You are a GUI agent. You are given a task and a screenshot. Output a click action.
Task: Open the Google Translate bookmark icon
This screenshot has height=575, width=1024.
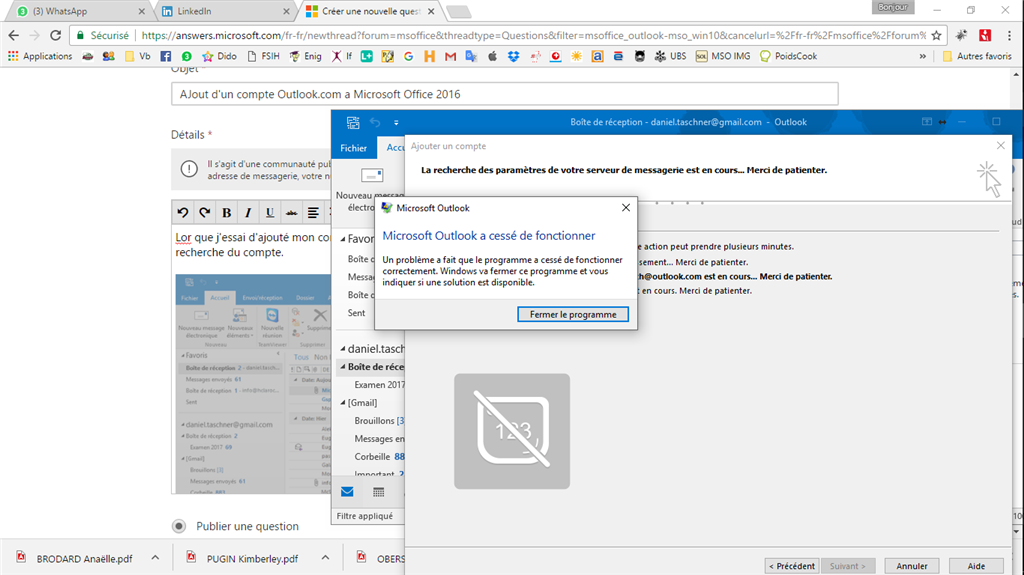(x=471, y=56)
